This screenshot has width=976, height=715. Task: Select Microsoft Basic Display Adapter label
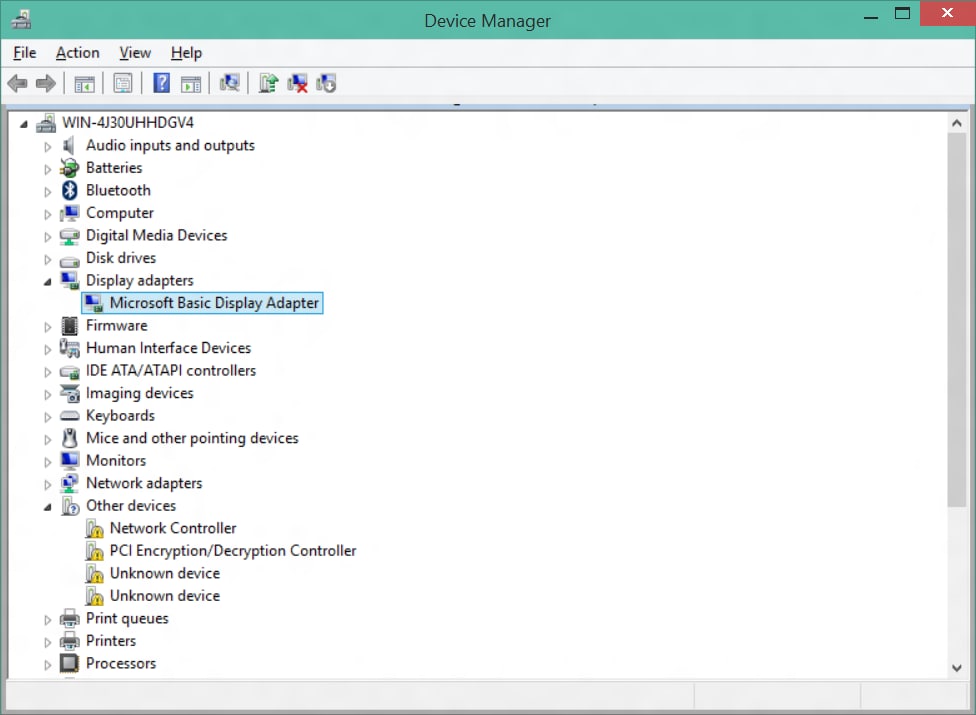tap(214, 303)
